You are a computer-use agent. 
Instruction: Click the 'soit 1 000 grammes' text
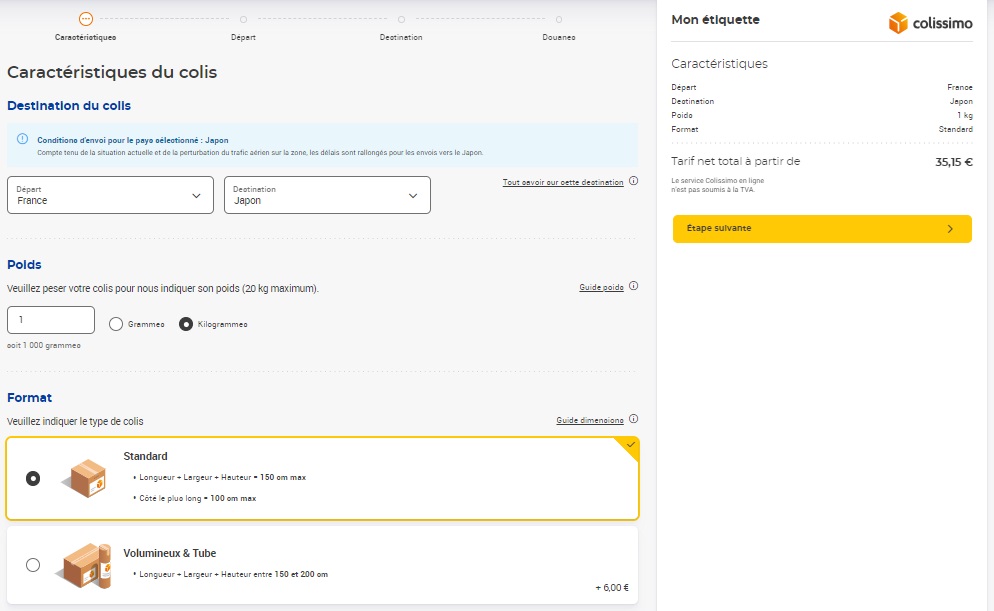(x=44, y=345)
